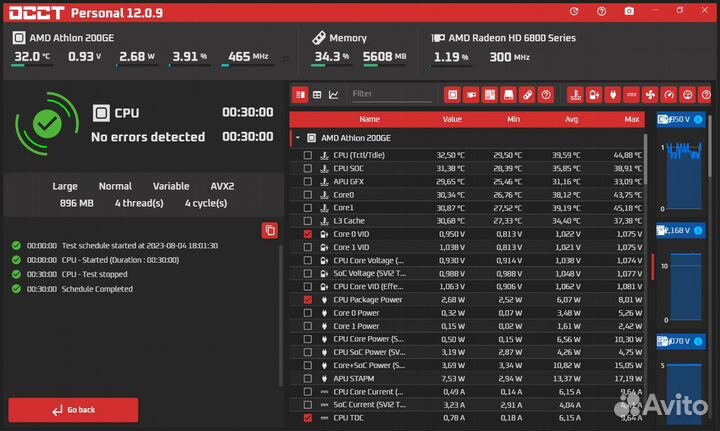Toggle the current sensor type filter
The image size is (720, 431).
631,95
